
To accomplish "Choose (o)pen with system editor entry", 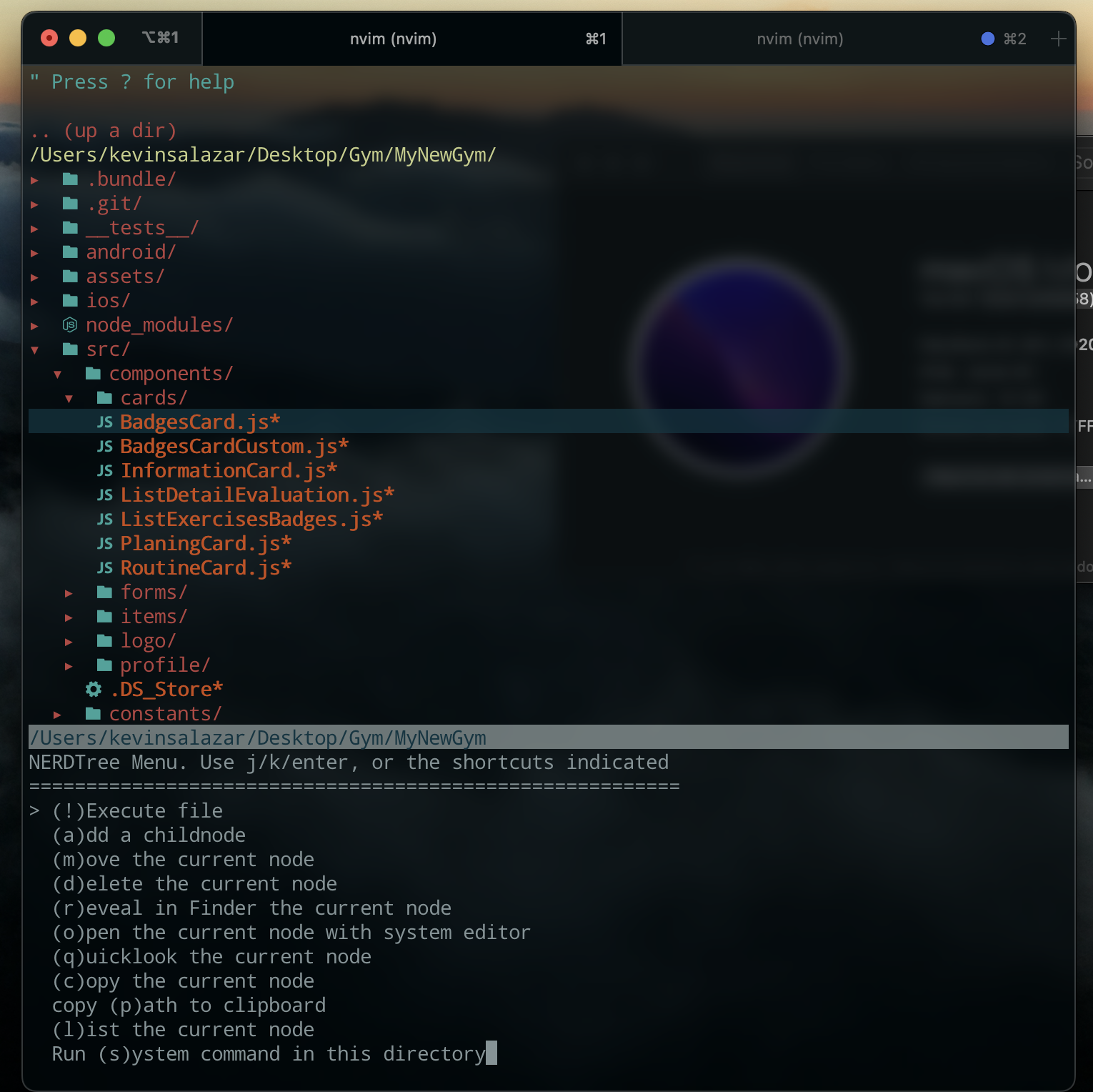I will (291, 933).
